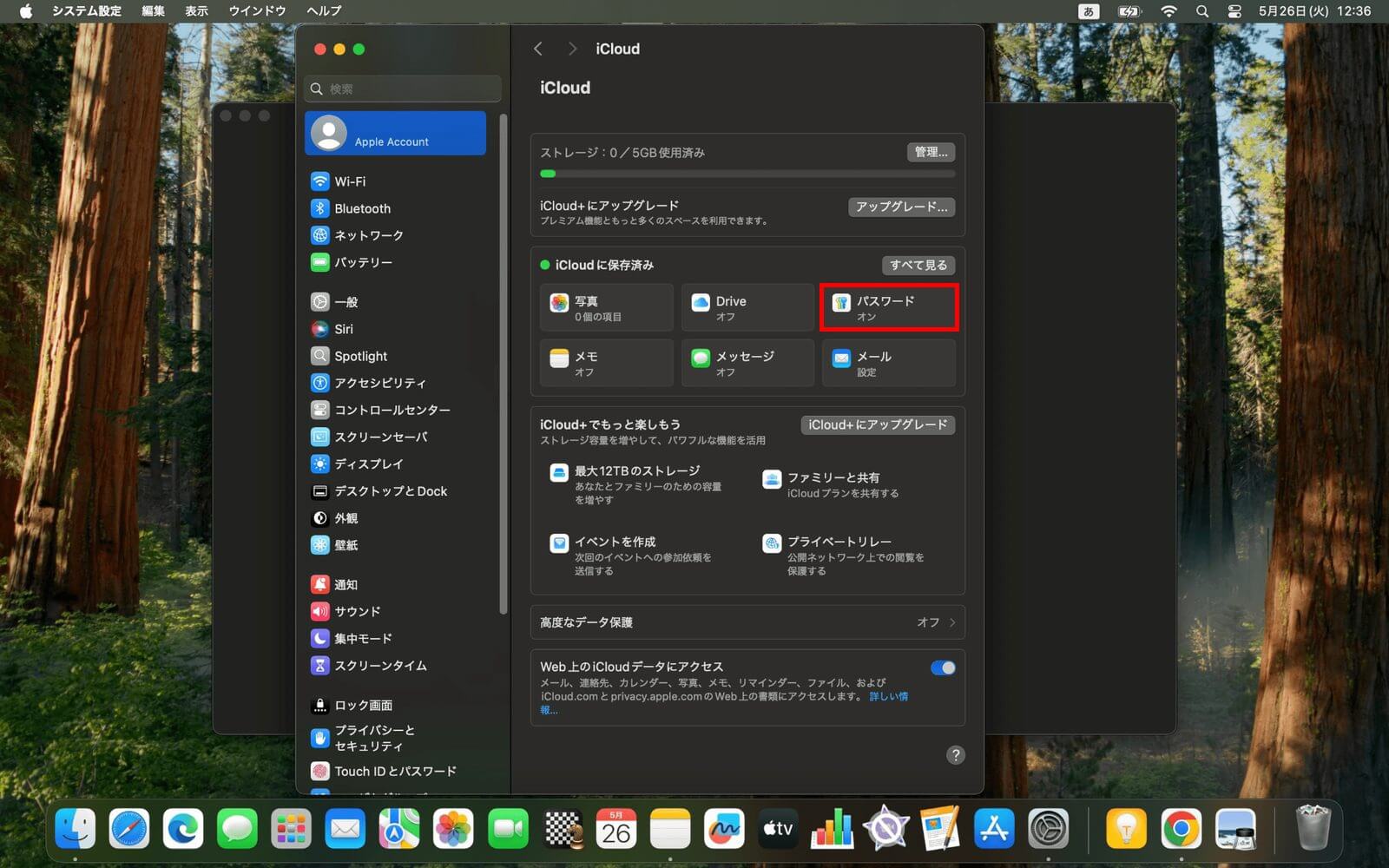1389x868 pixels.
Task: Open Wi-Fi settings in sidebar
Action: point(395,181)
